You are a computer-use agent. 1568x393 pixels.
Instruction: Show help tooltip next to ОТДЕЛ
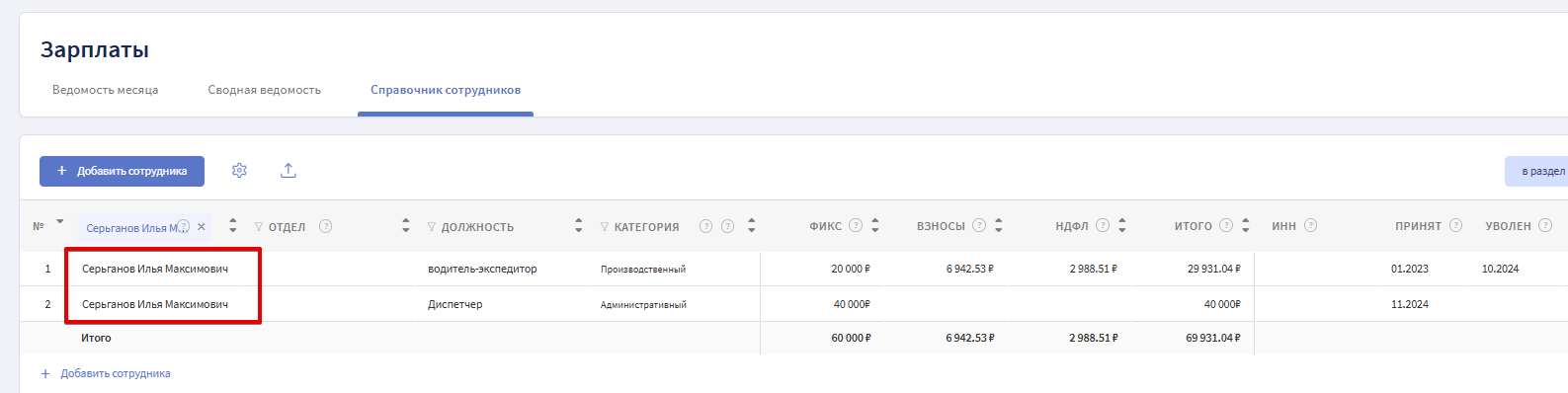click(326, 226)
